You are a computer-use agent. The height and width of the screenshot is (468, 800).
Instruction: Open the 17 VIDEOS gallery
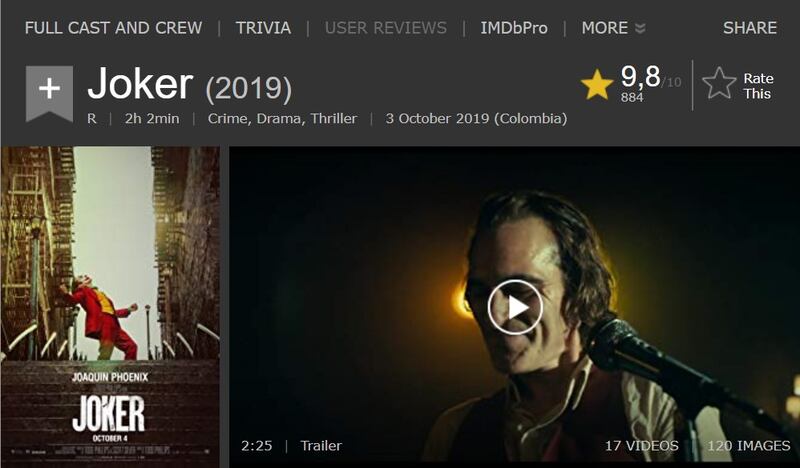(641, 446)
